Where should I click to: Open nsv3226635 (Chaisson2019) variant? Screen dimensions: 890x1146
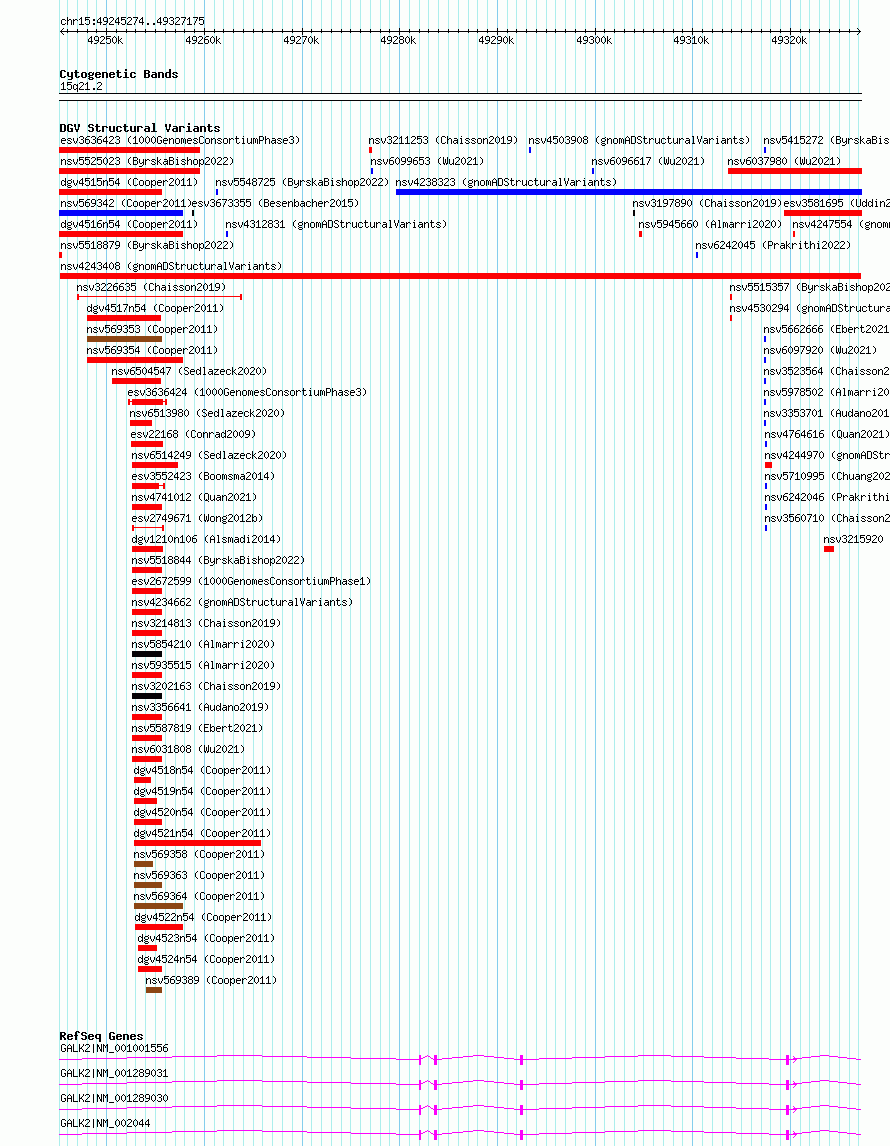click(x=151, y=287)
